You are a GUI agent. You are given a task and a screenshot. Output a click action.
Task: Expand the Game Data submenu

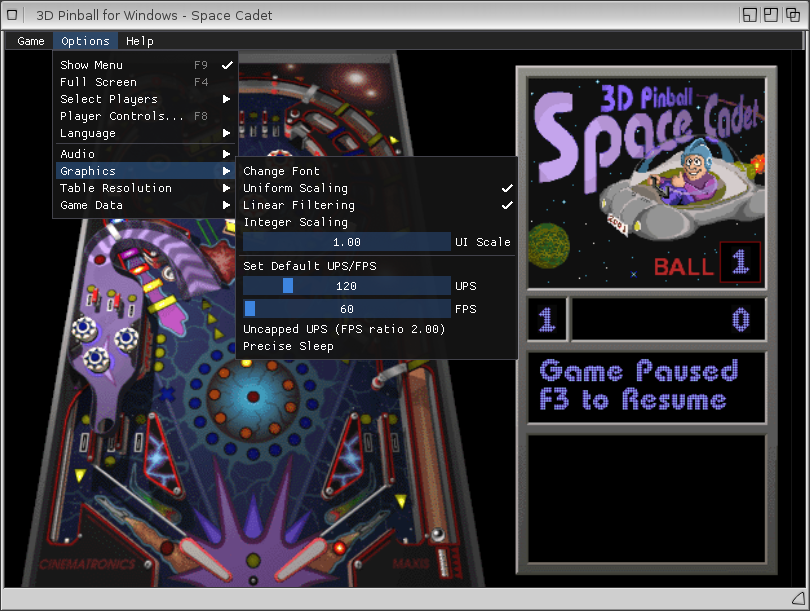(x=92, y=205)
